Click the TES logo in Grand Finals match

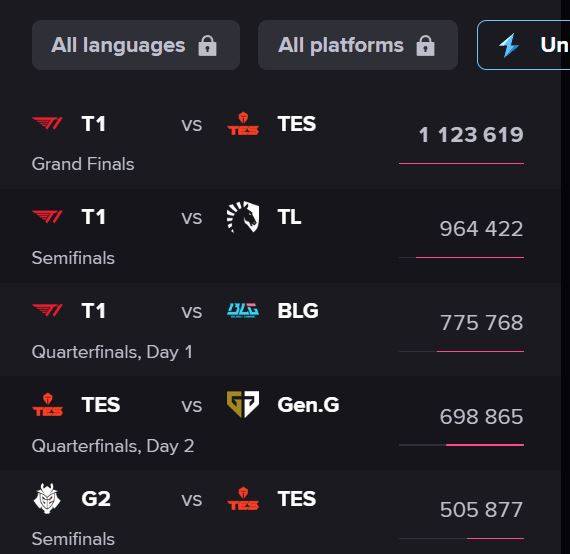click(x=243, y=124)
